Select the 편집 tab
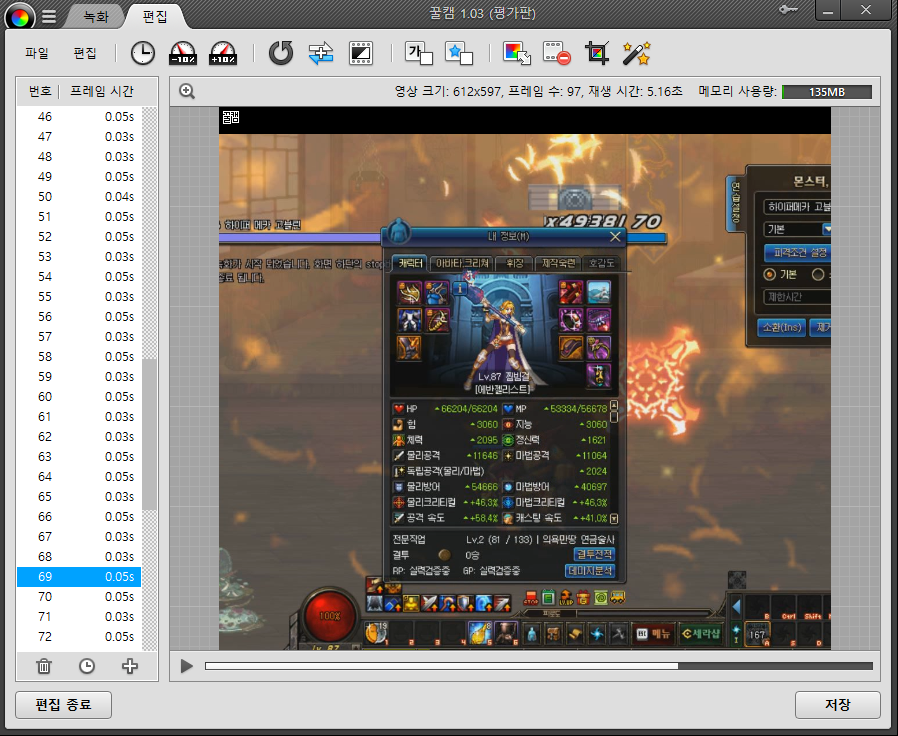The height and width of the screenshot is (736, 898). tap(155, 17)
